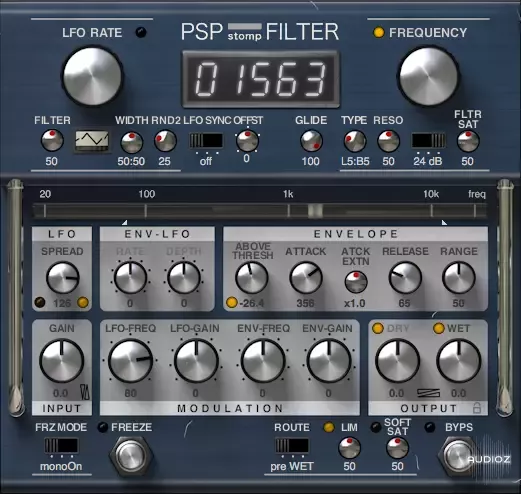Click the filter TYPE mini knob
The width and height of the screenshot is (521, 494).
[355, 141]
